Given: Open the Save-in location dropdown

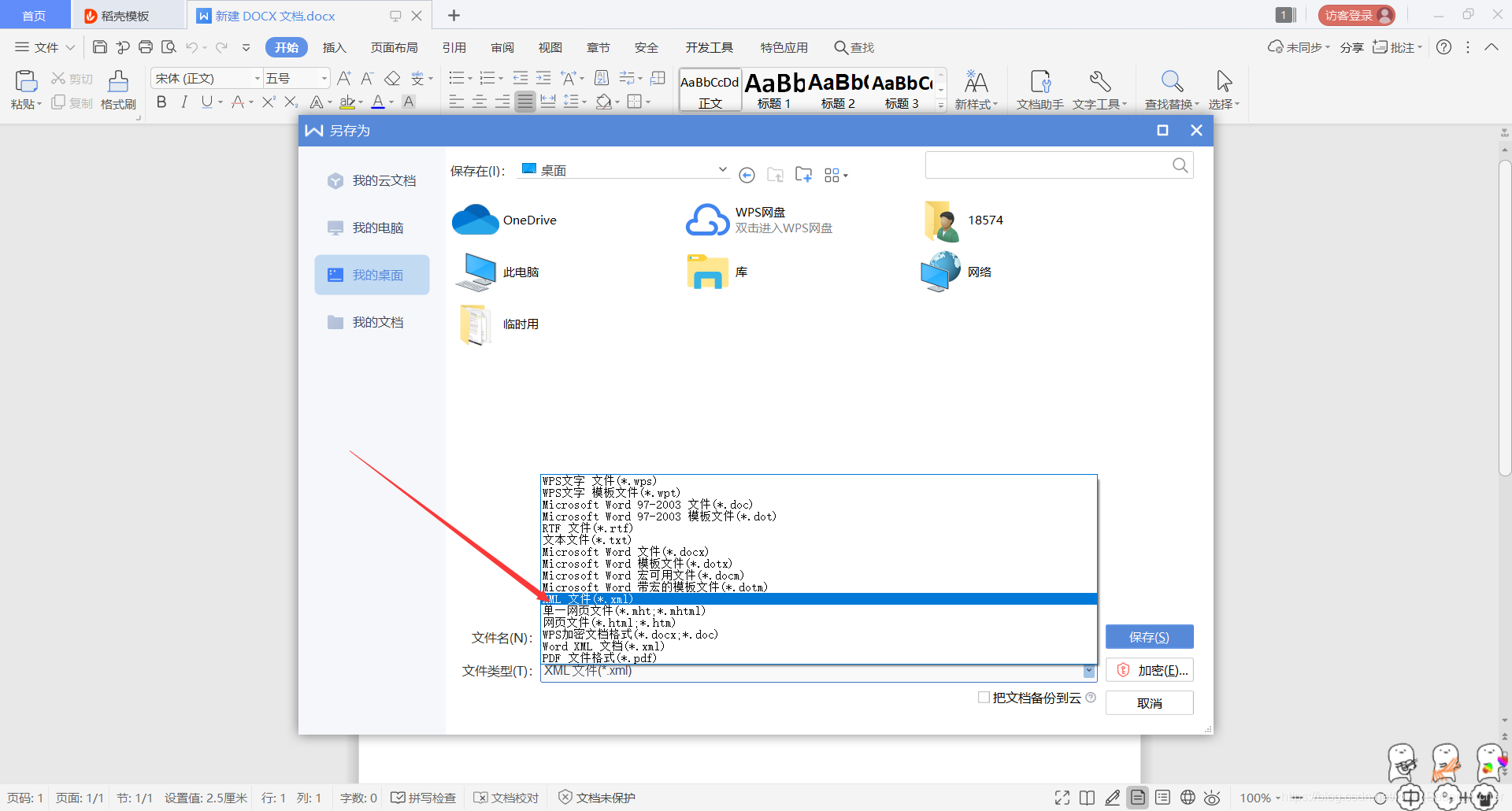Looking at the screenshot, I should [x=722, y=170].
